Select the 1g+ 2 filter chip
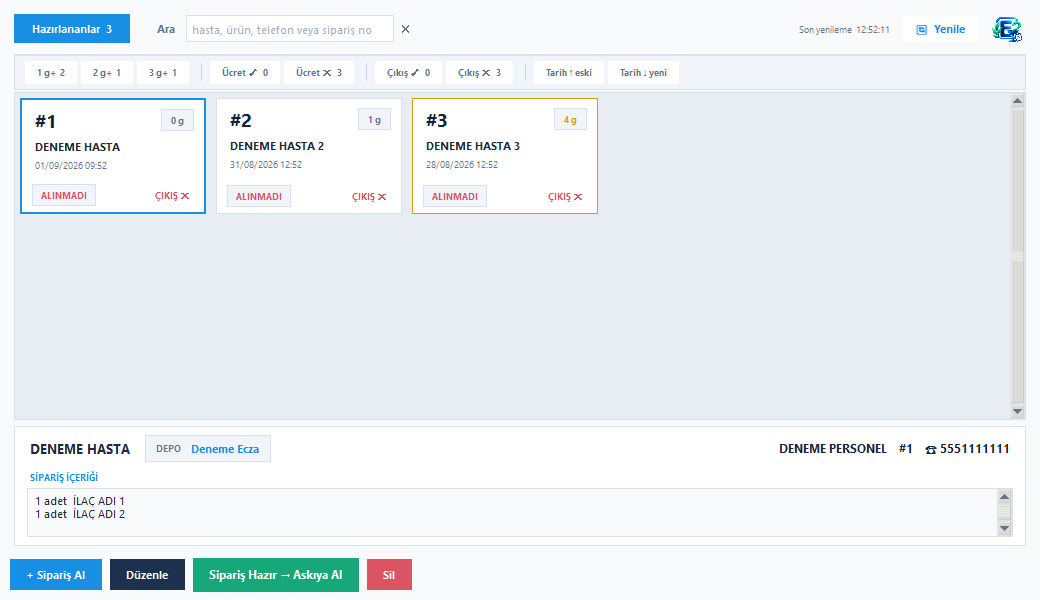Image resolution: width=1040 pixels, height=600 pixels. point(51,73)
